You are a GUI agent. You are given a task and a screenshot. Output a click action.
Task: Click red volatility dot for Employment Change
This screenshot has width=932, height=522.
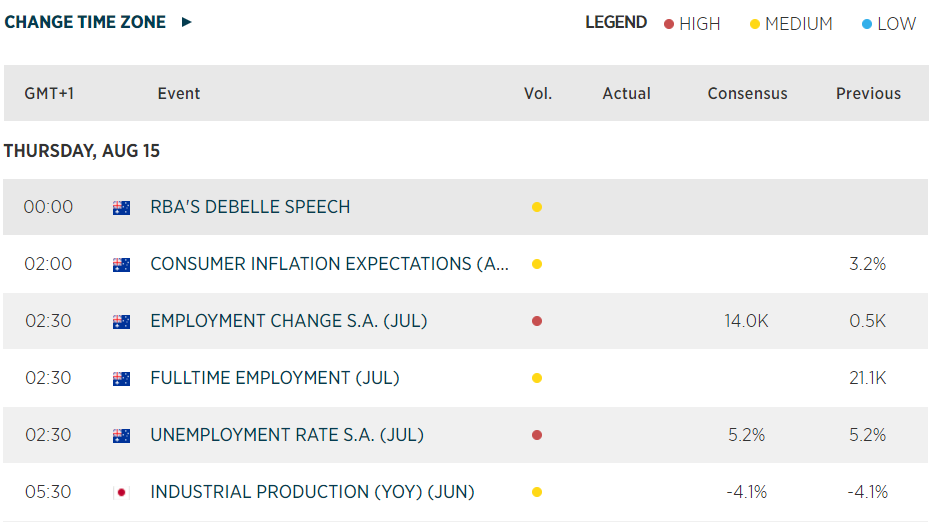coord(537,322)
